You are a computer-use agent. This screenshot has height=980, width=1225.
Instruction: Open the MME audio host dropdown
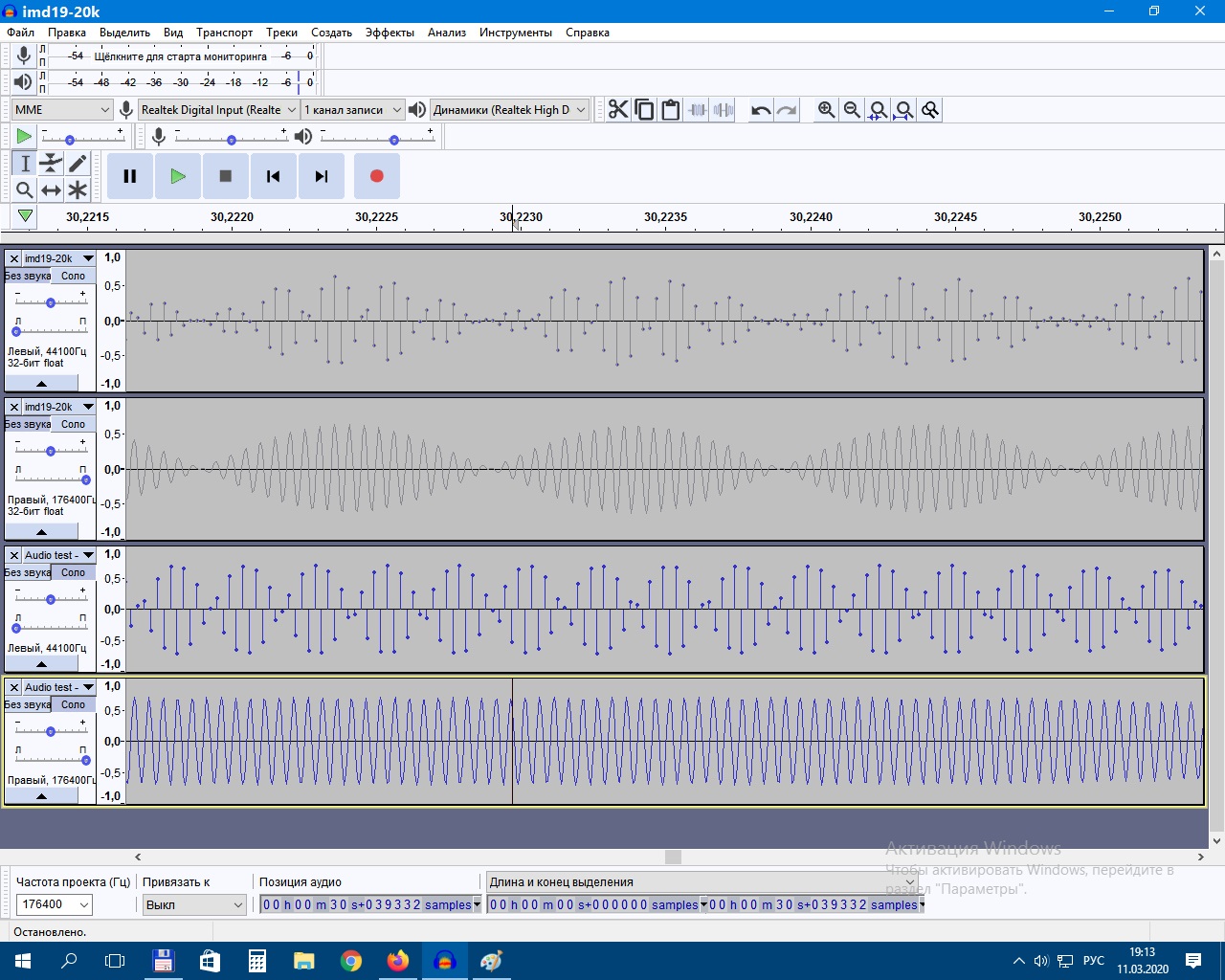pyautogui.click(x=62, y=110)
